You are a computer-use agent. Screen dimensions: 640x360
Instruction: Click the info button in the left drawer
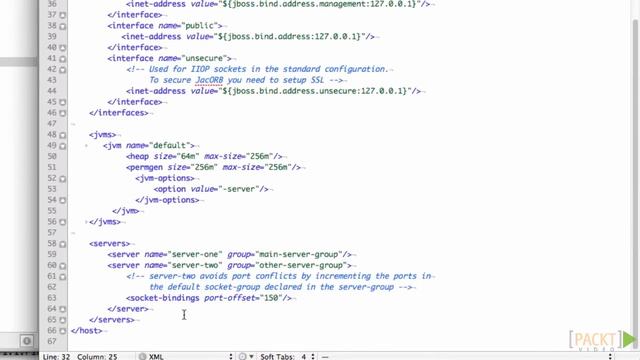27,340
